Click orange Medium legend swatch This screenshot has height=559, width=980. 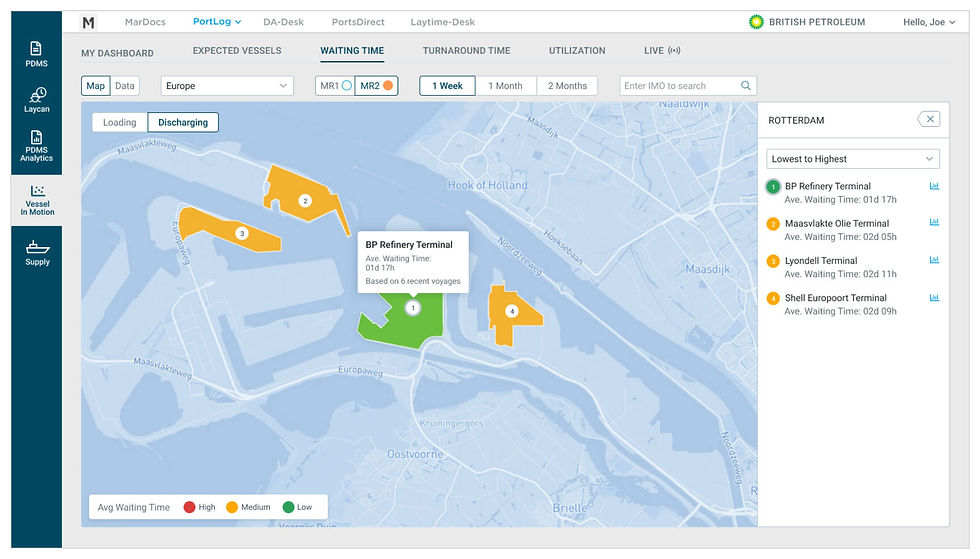tap(232, 507)
